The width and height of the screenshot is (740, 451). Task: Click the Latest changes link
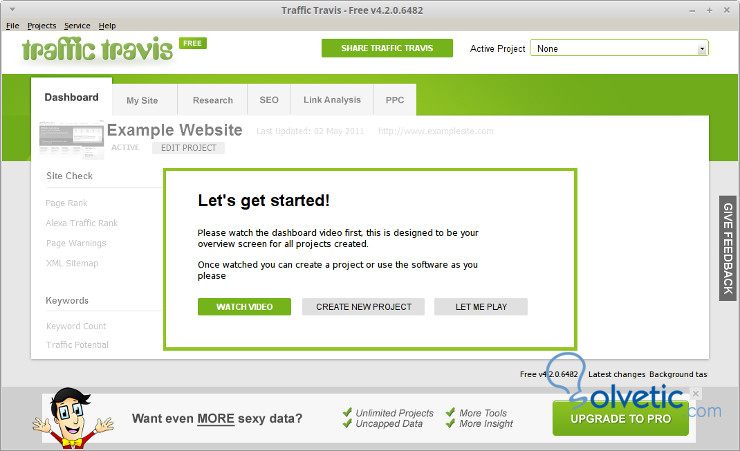(616, 374)
